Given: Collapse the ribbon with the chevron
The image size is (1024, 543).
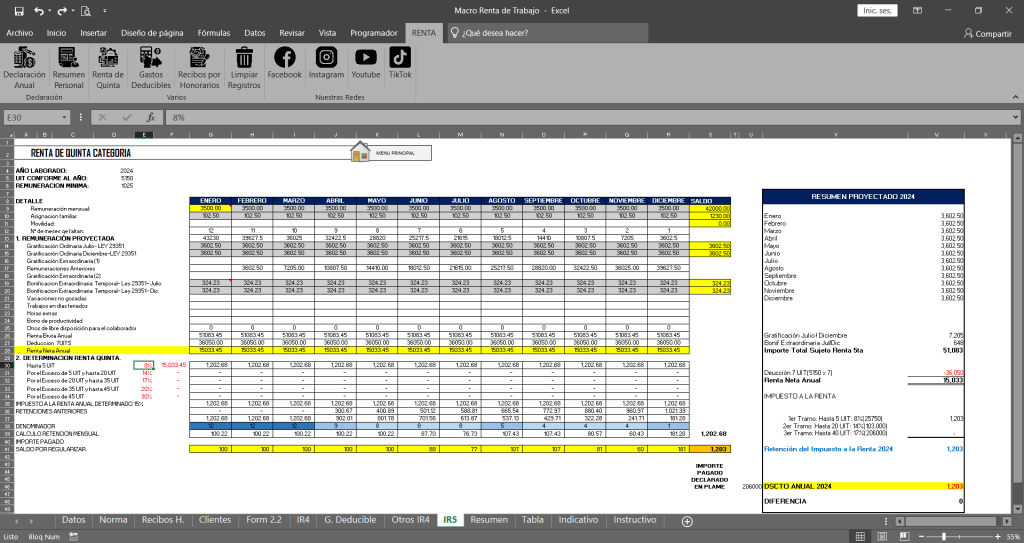Looking at the screenshot, I should point(1016,97).
